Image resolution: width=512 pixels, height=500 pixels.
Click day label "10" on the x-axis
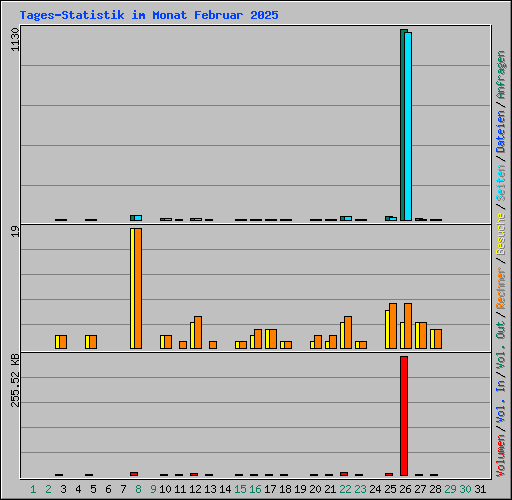pos(165,489)
